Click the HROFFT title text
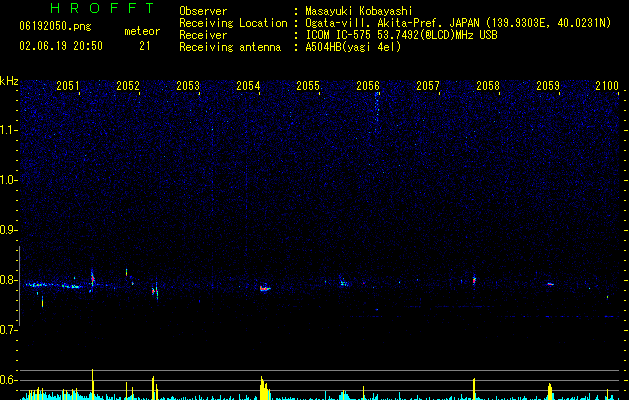Image resolution: width=629 pixels, height=400 pixels. tap(103, 8)
